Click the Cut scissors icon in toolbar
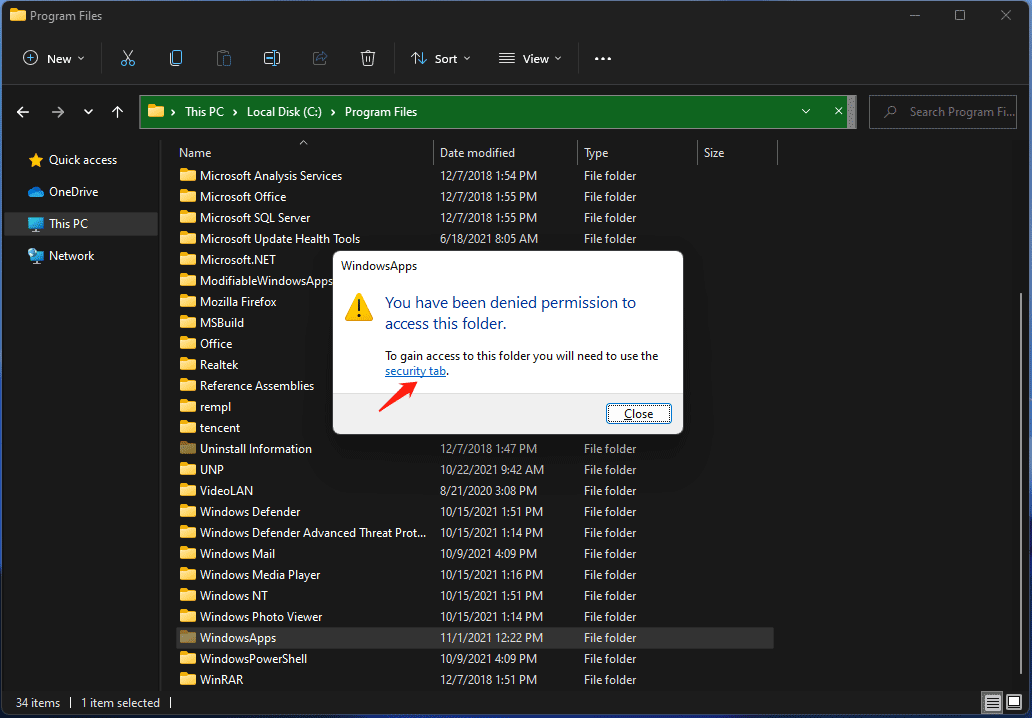 [x=127, y=59]
